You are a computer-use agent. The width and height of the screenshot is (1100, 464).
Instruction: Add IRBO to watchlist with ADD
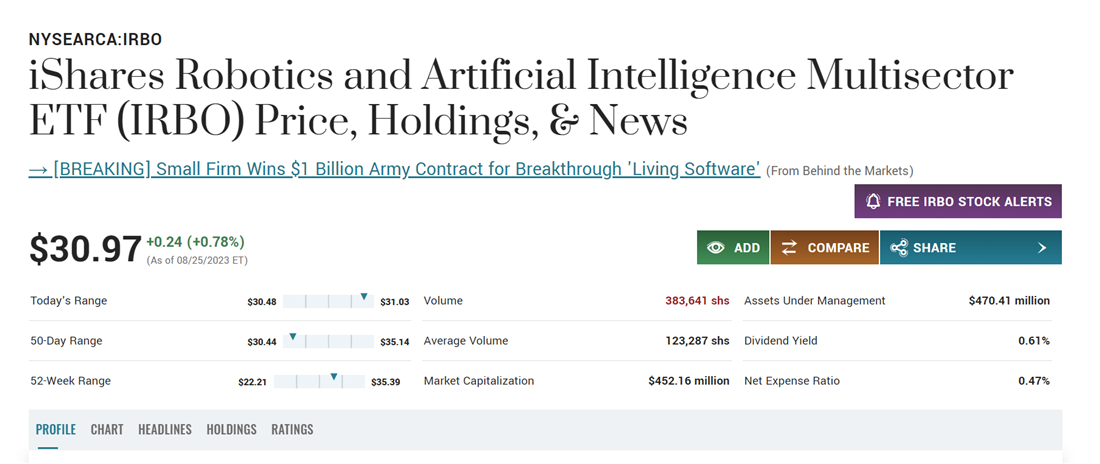[x=746, y=248]
